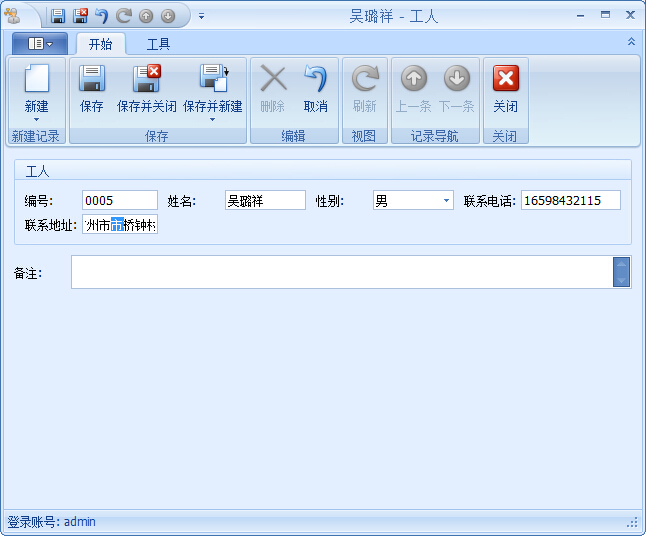Collapse the ribbon using the double chevron

point(631,42)
